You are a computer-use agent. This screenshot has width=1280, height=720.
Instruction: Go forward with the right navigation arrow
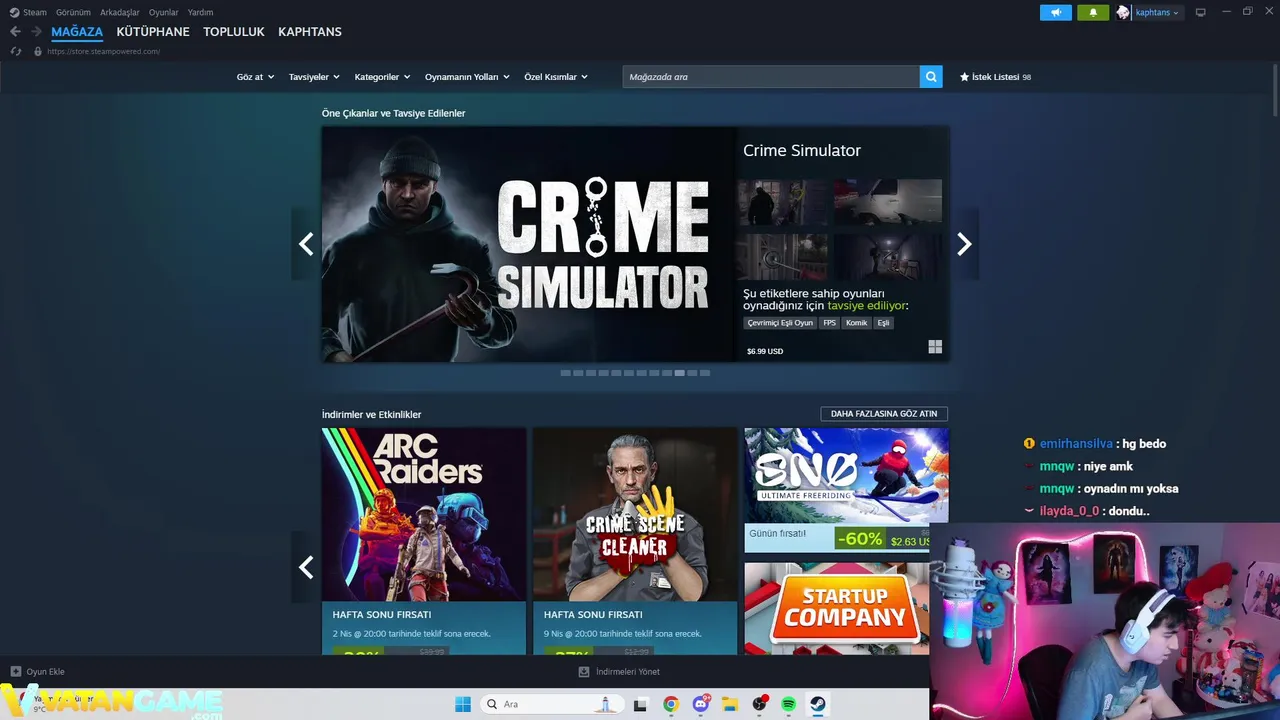(36, 32)
